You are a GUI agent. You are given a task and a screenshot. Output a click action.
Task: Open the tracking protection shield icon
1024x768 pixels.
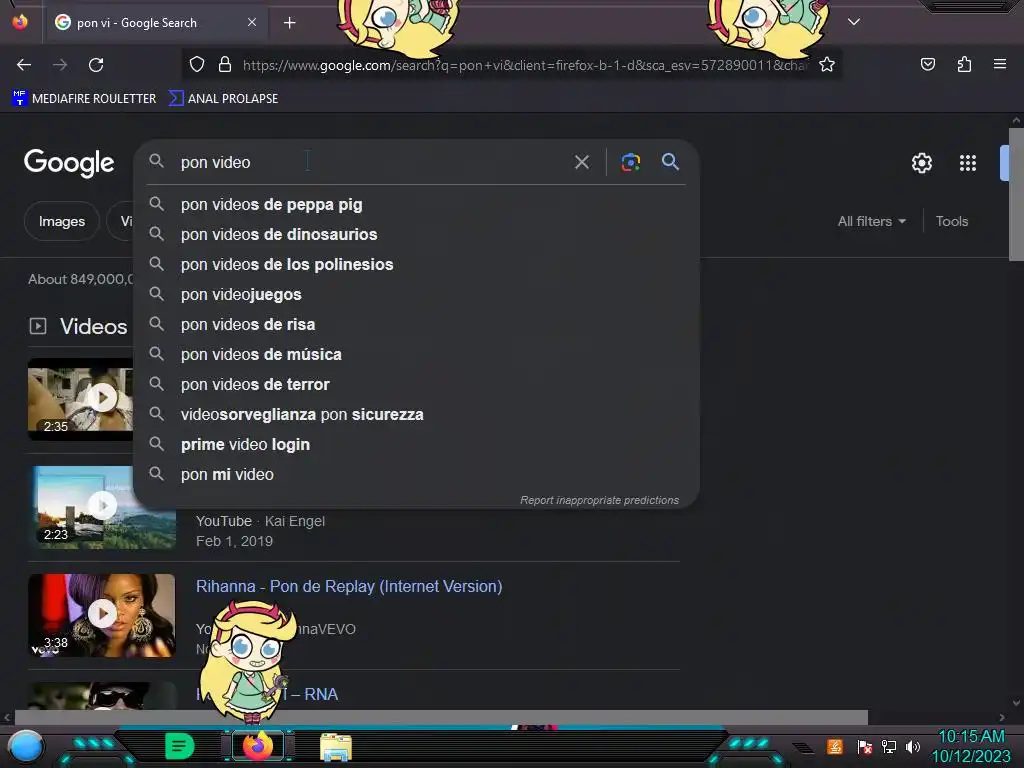(197, 64)
